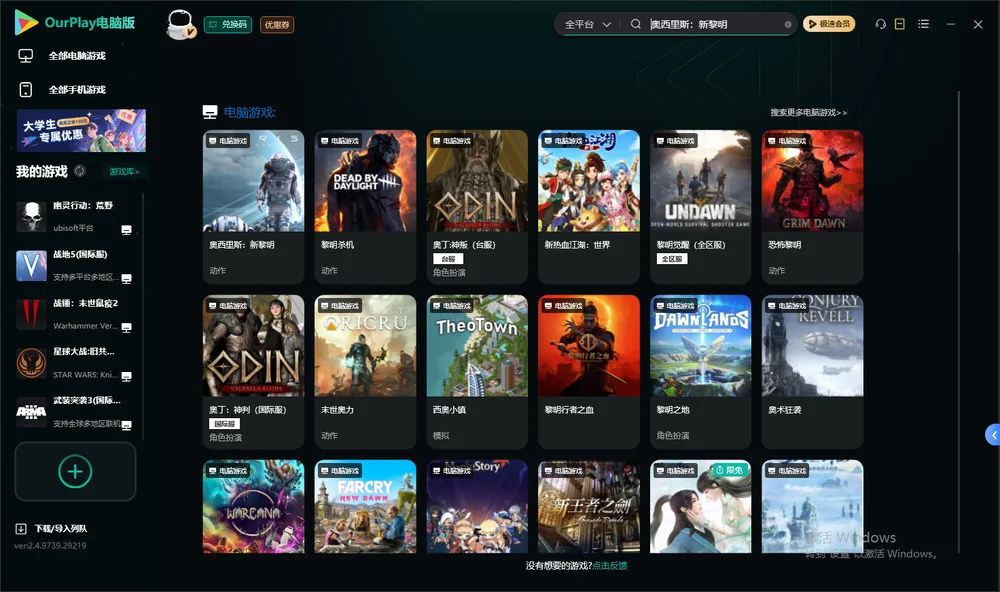Click the yellow mini-window mode icon
The width and height of the screenshot is (1000, 592).
coord(899,24)
